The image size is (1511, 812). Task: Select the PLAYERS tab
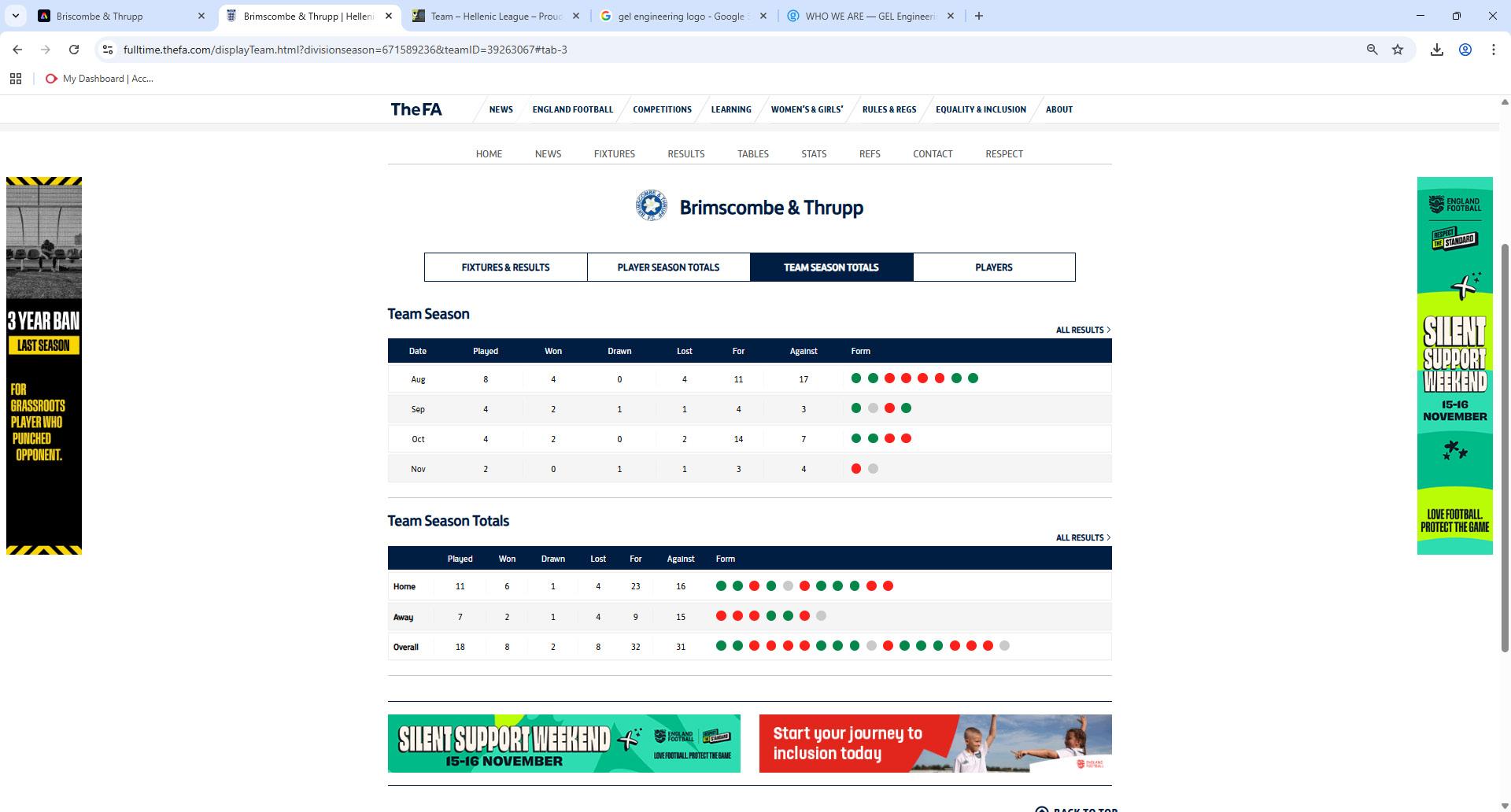tap(994, 268)
